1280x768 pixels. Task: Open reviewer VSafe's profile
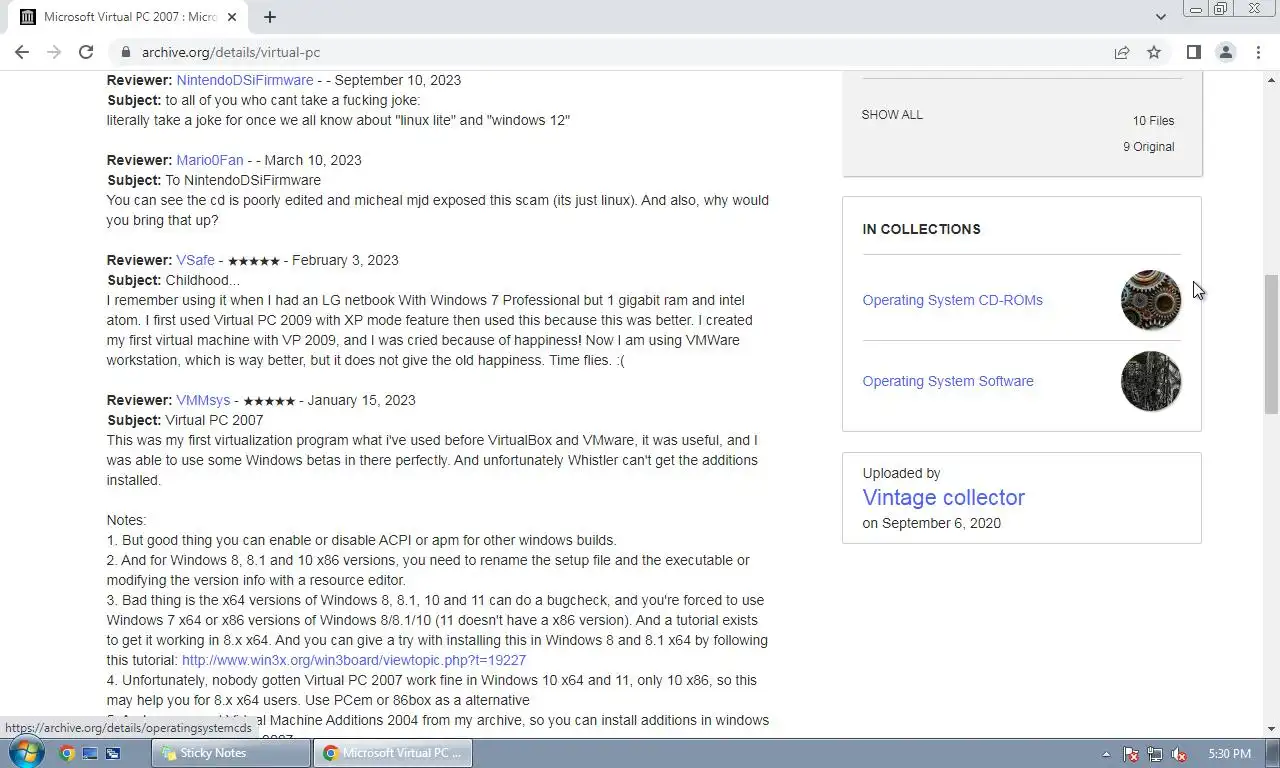coord(195,260)
